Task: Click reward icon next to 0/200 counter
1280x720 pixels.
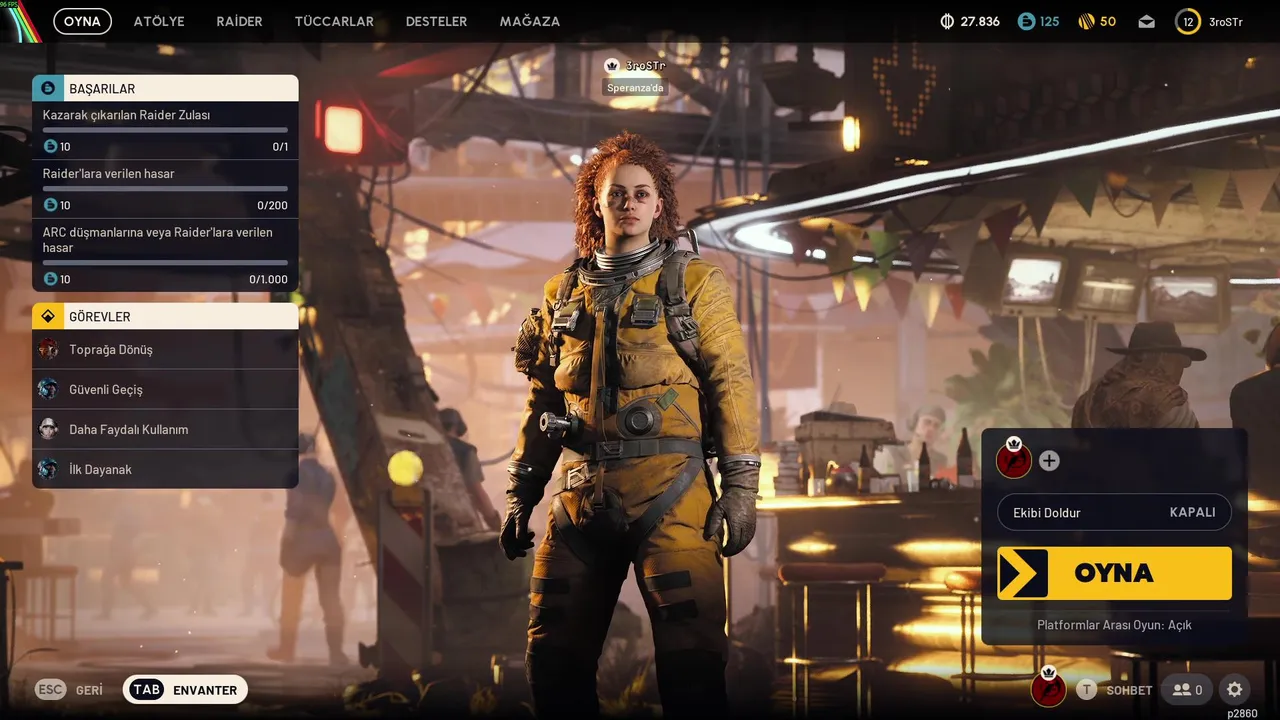Action: 50,205
